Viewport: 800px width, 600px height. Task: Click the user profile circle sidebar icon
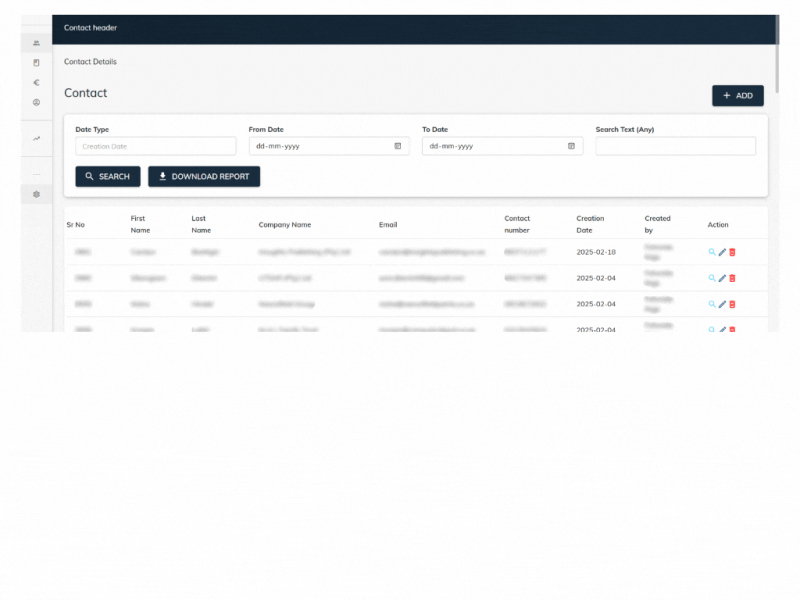click(x=36, y=102)
